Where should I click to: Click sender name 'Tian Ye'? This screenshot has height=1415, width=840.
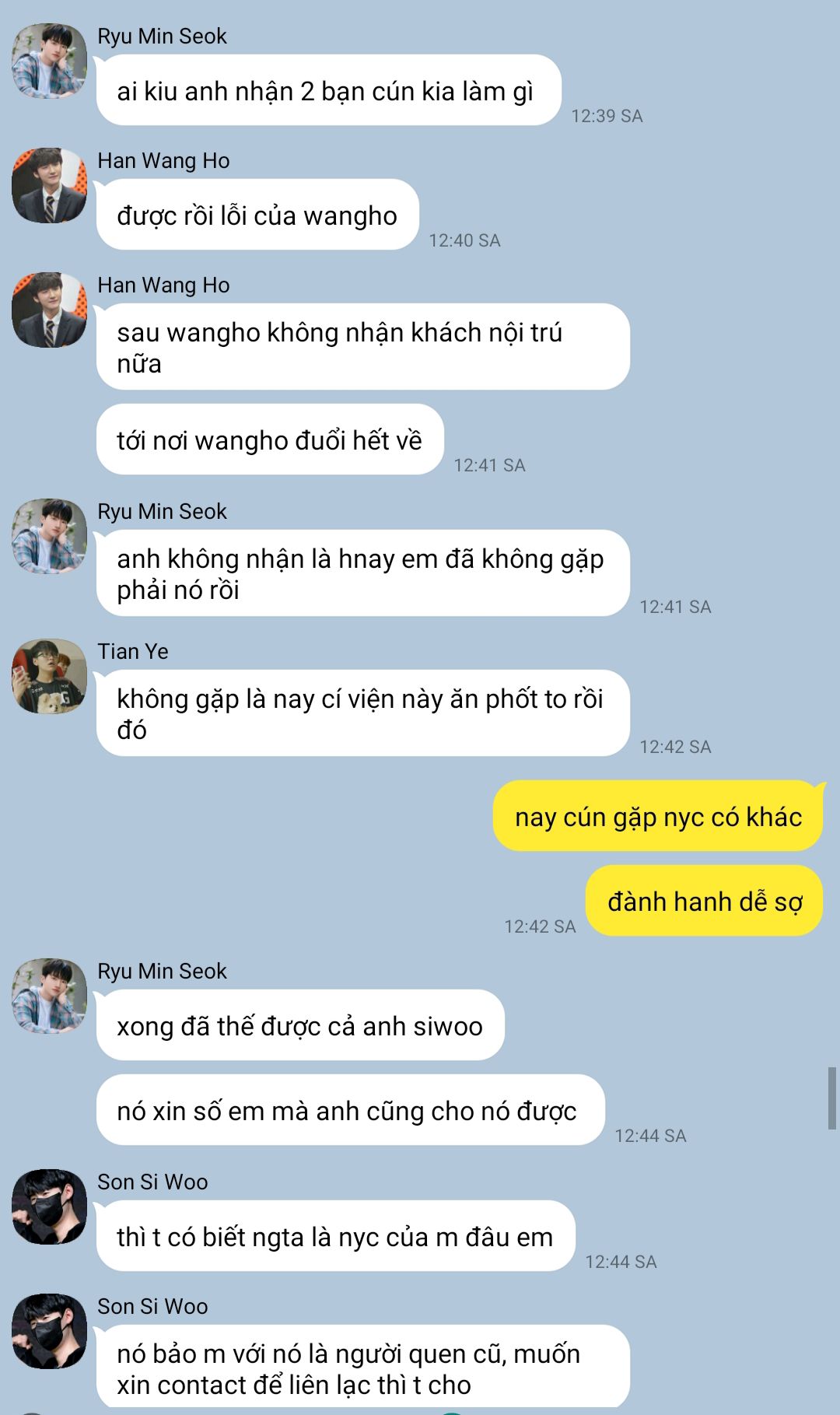tap(133, 651)
